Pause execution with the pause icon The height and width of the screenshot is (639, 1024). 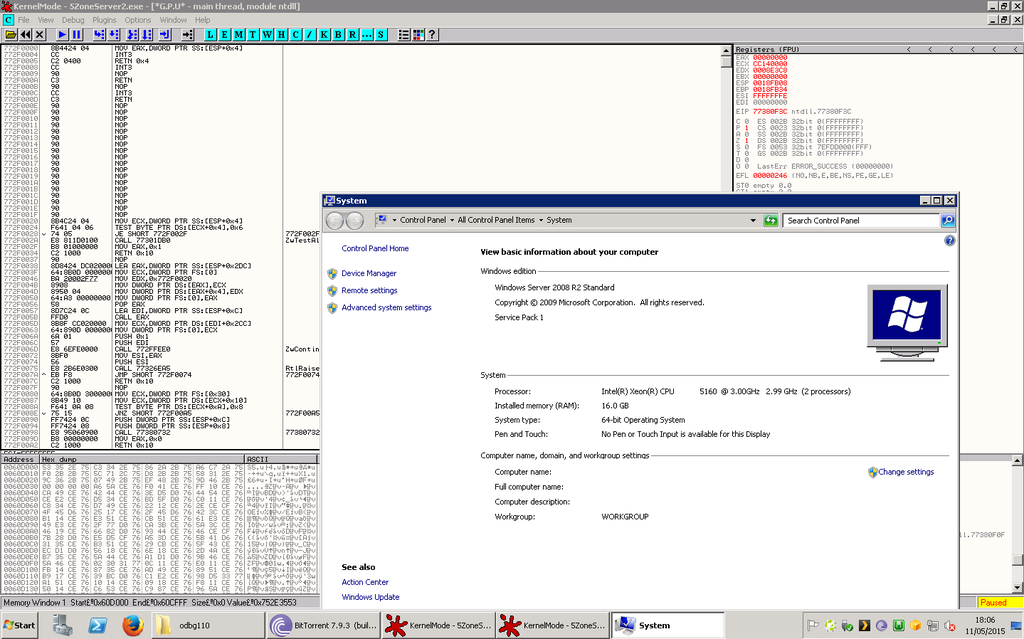77,34
